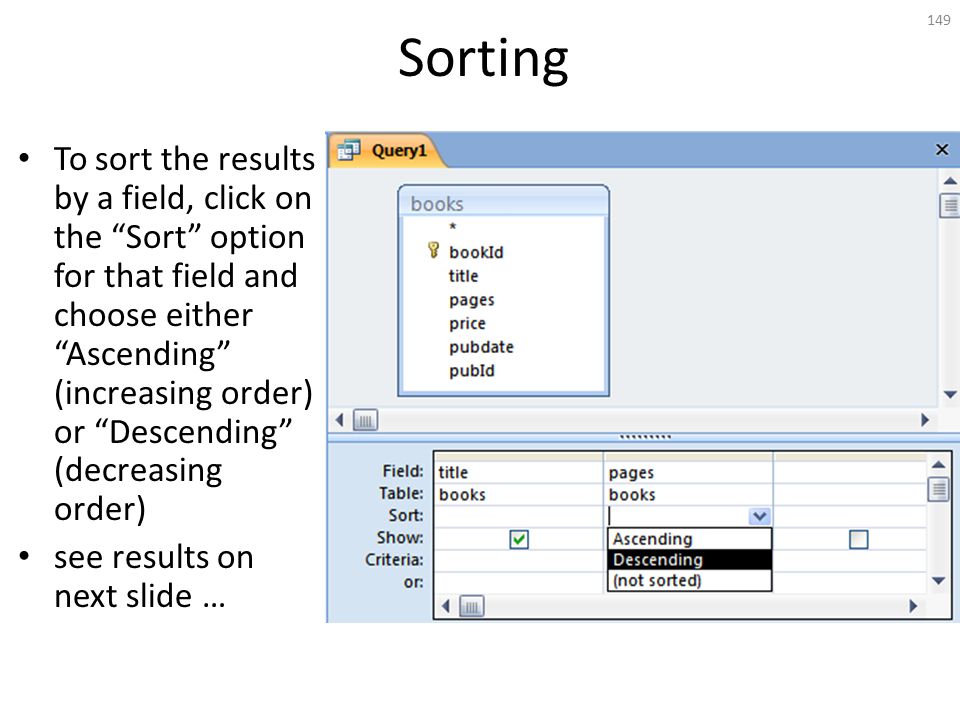The height and width of the screenshot is (720, 960).
Task: Click the down arrow of the table pane's vertical scrollbar
Action: [950, 395]
